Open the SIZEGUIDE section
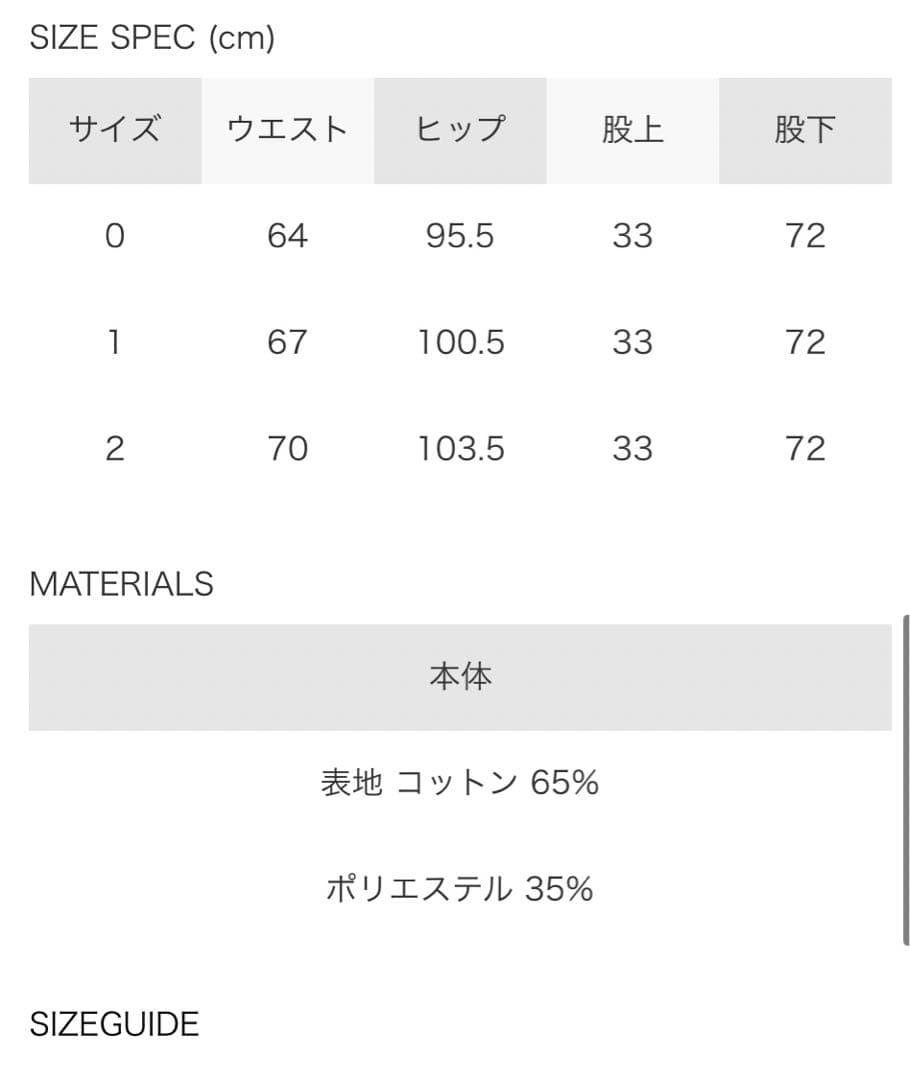Screen dimensions: 910x1080 coord(114,1024)
